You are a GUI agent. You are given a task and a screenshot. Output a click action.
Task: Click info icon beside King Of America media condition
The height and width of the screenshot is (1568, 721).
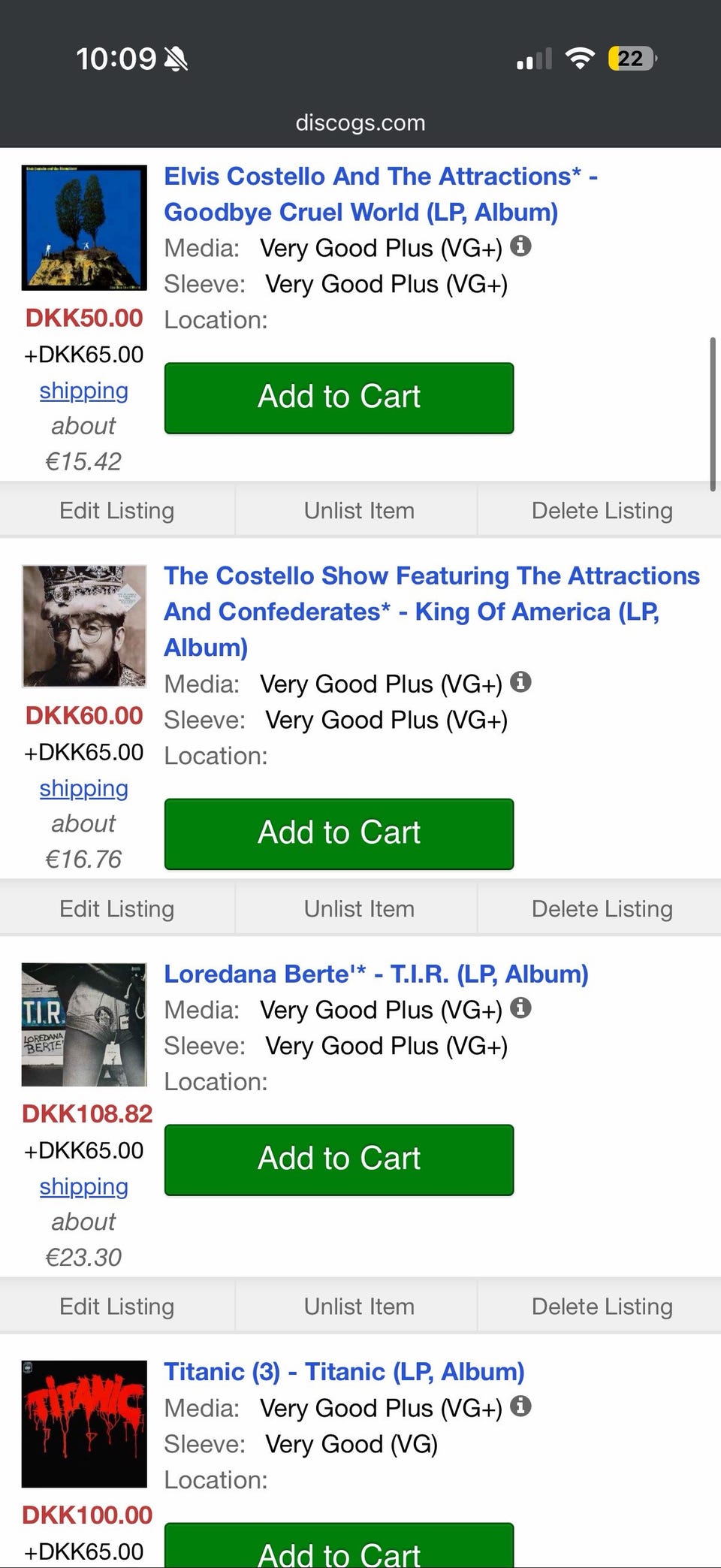click(x=520, y=681)
